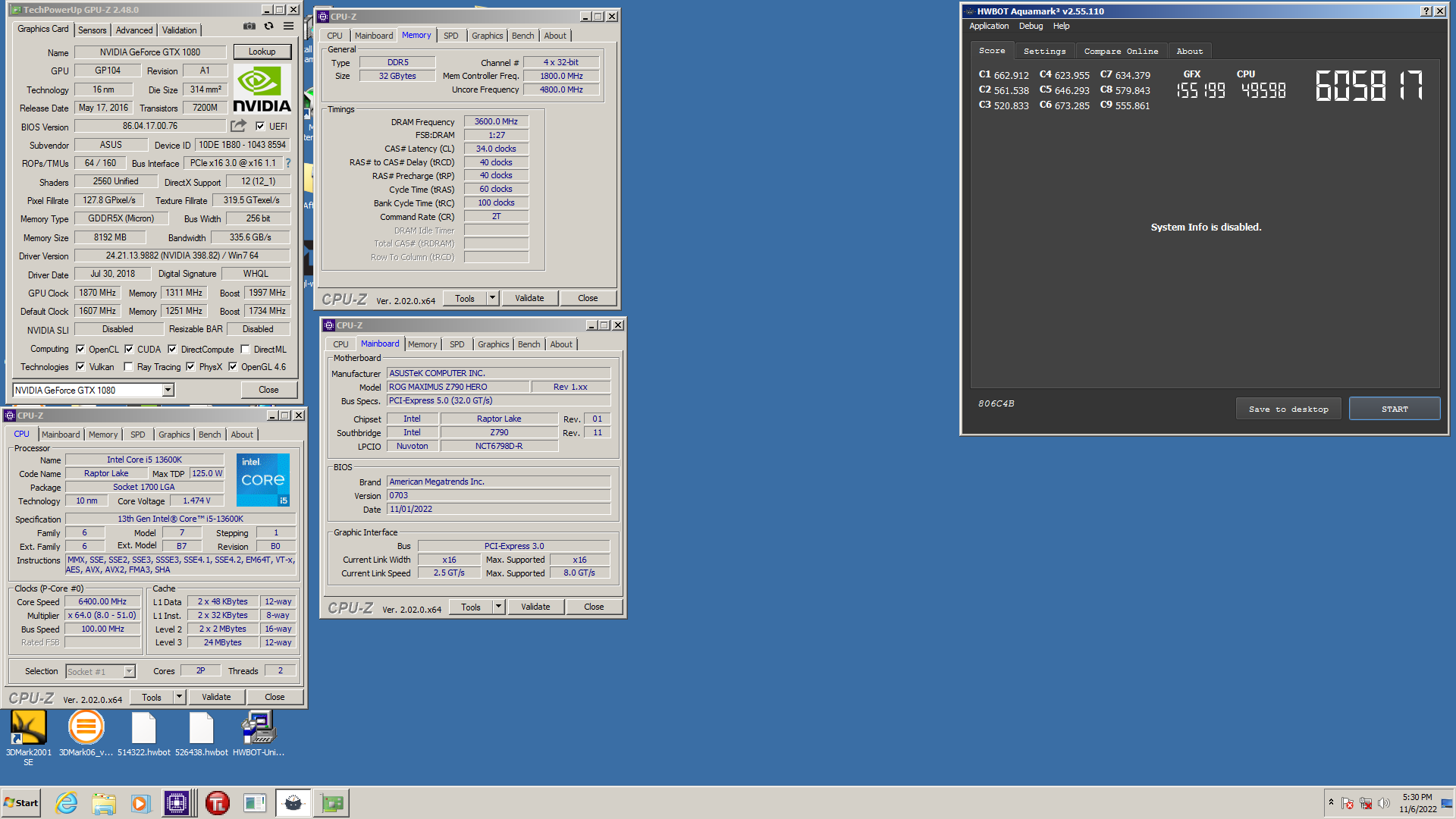Image resolution: width=1456 pixels, height=819 pixels.
Task: Click Save to desktop in Aquamark
Action: click(1288, 409)
